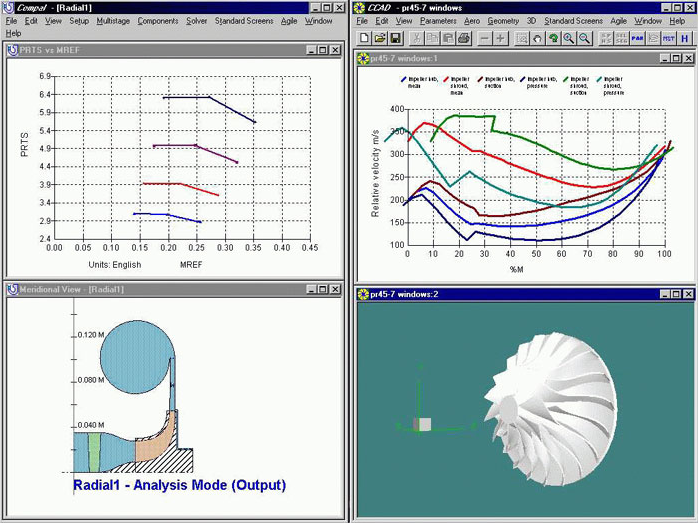Click the minus button in CCAD toolbar
The width and height of the screenshot is (698, 523).
pos(485,38)
